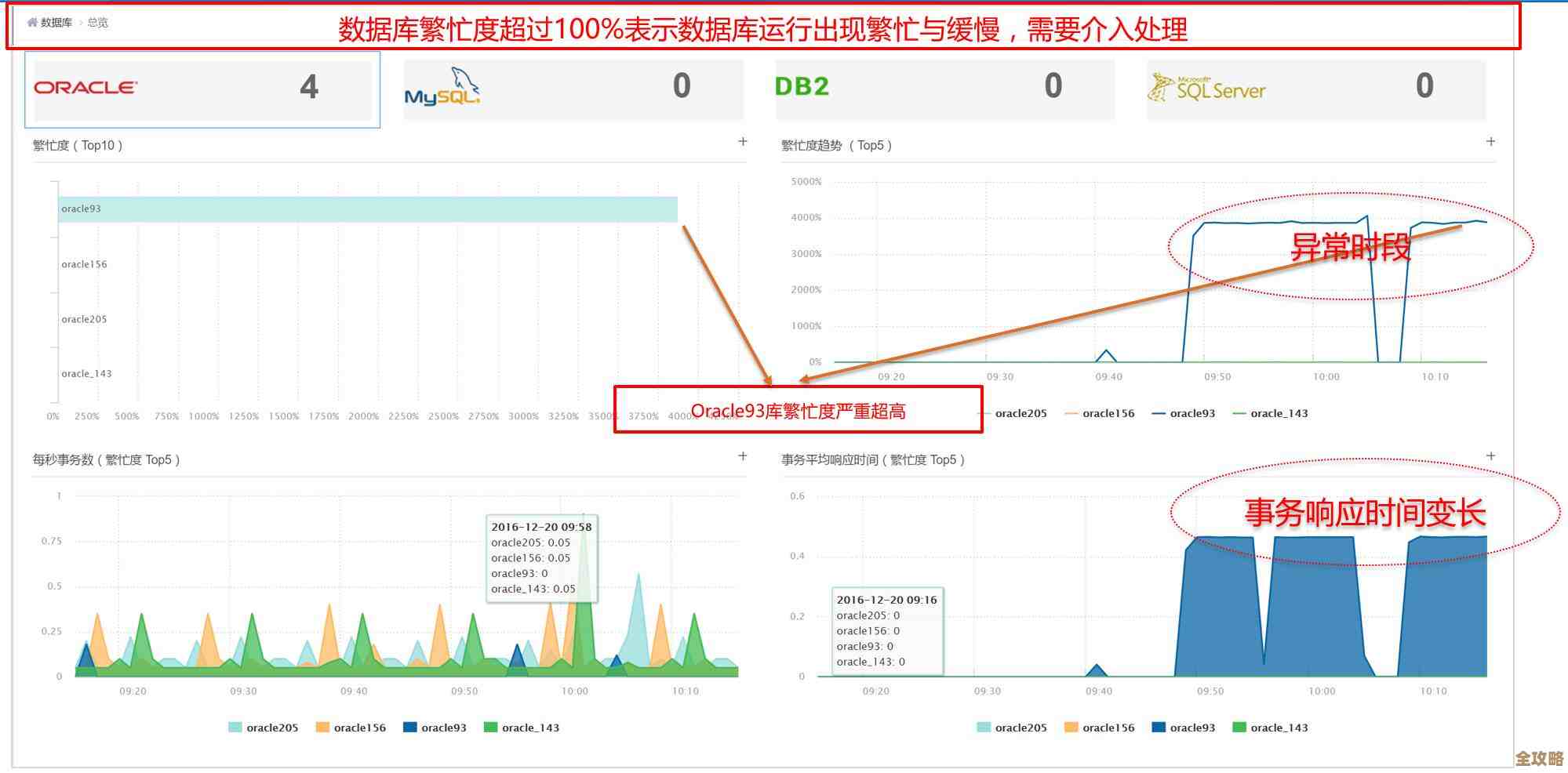Image resolution: width=1568 pixels, height=773 pixels.
Task: Click the Oracle logo on the database card
Action: 85,88
